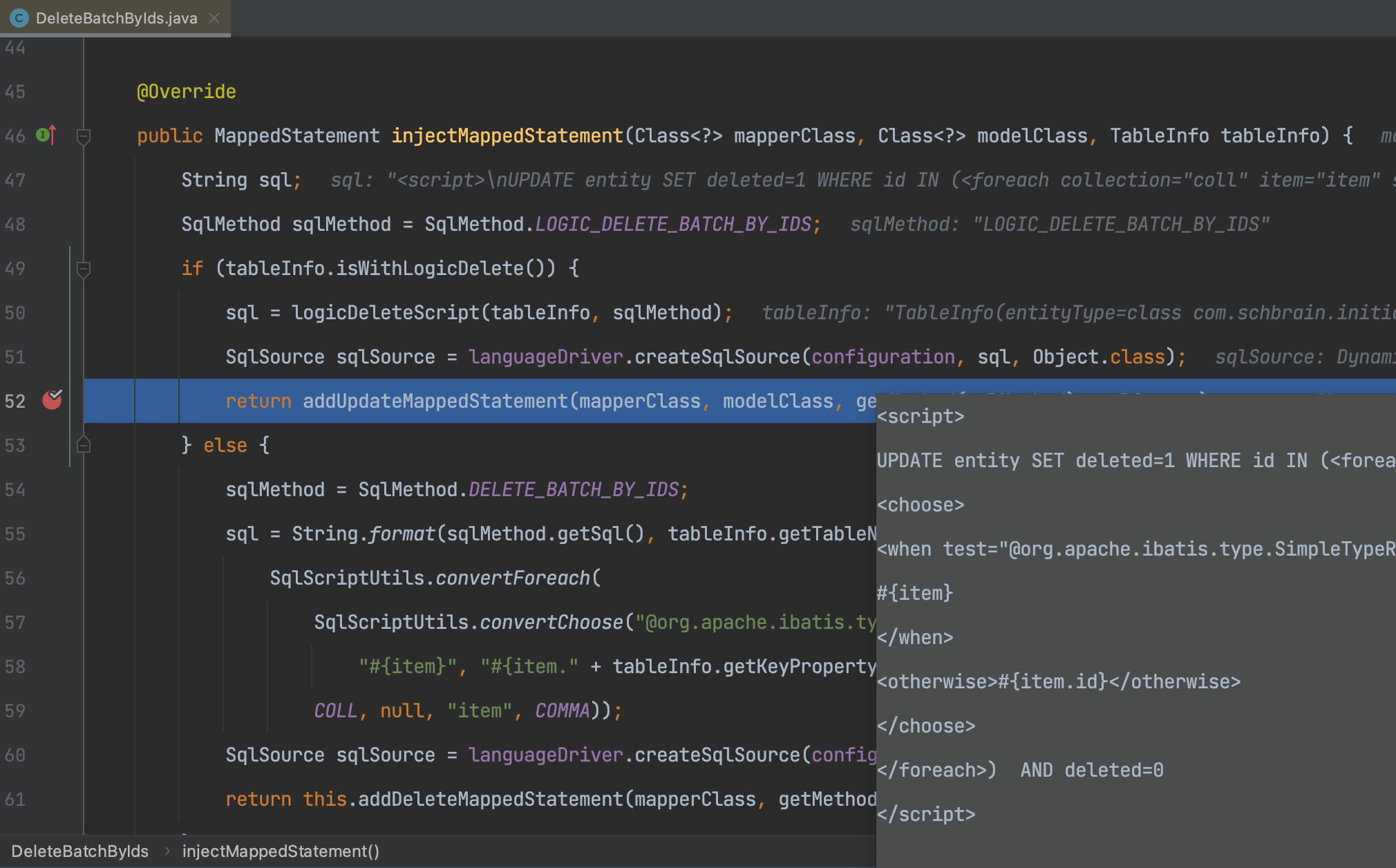Collapse the injectMappedStatement method fold marker
1396x868 pixels.
click(84, 136)
